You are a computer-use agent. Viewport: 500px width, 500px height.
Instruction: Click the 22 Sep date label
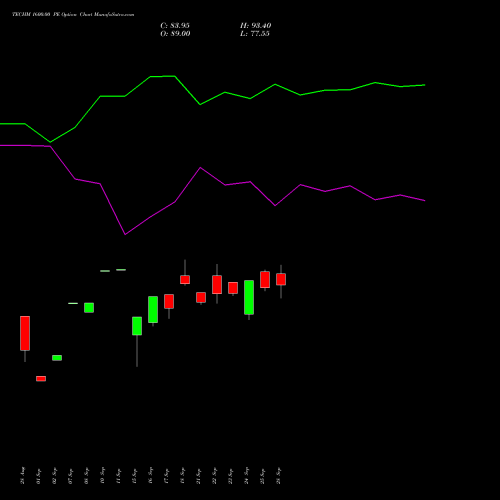[214, 476]
